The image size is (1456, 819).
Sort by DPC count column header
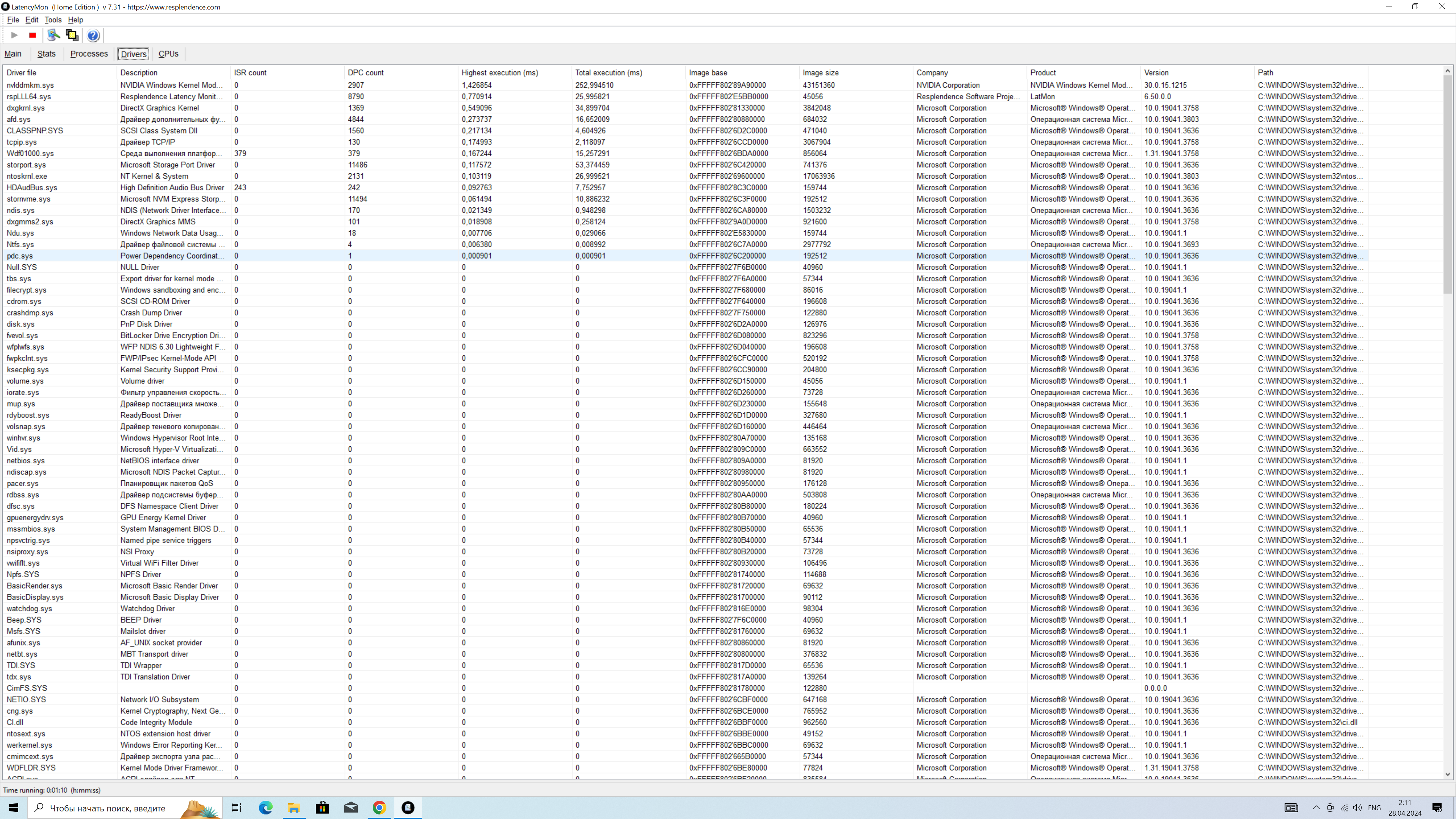[x=366, y=73]
